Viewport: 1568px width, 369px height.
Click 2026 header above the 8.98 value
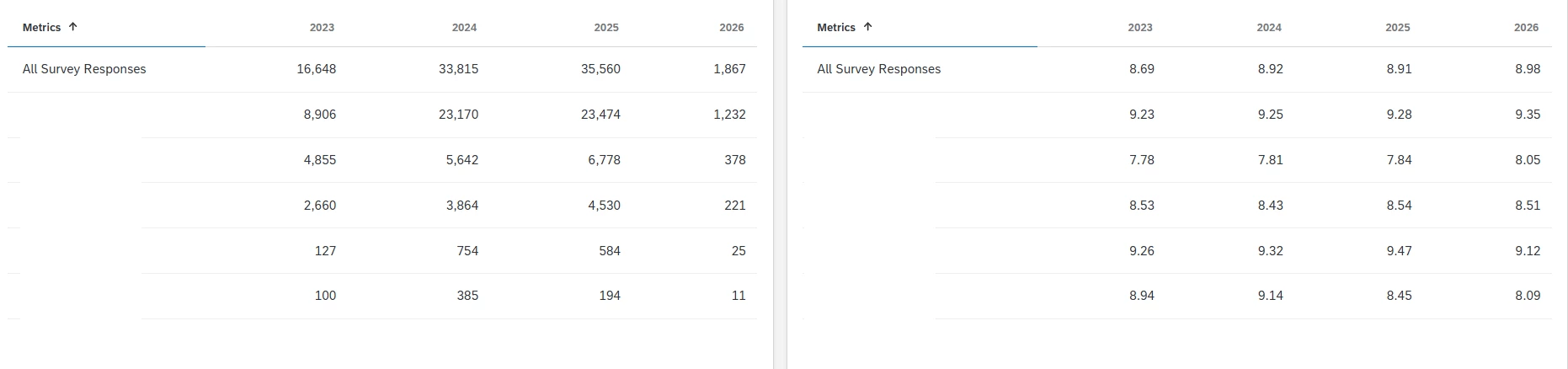(1527, 28)
